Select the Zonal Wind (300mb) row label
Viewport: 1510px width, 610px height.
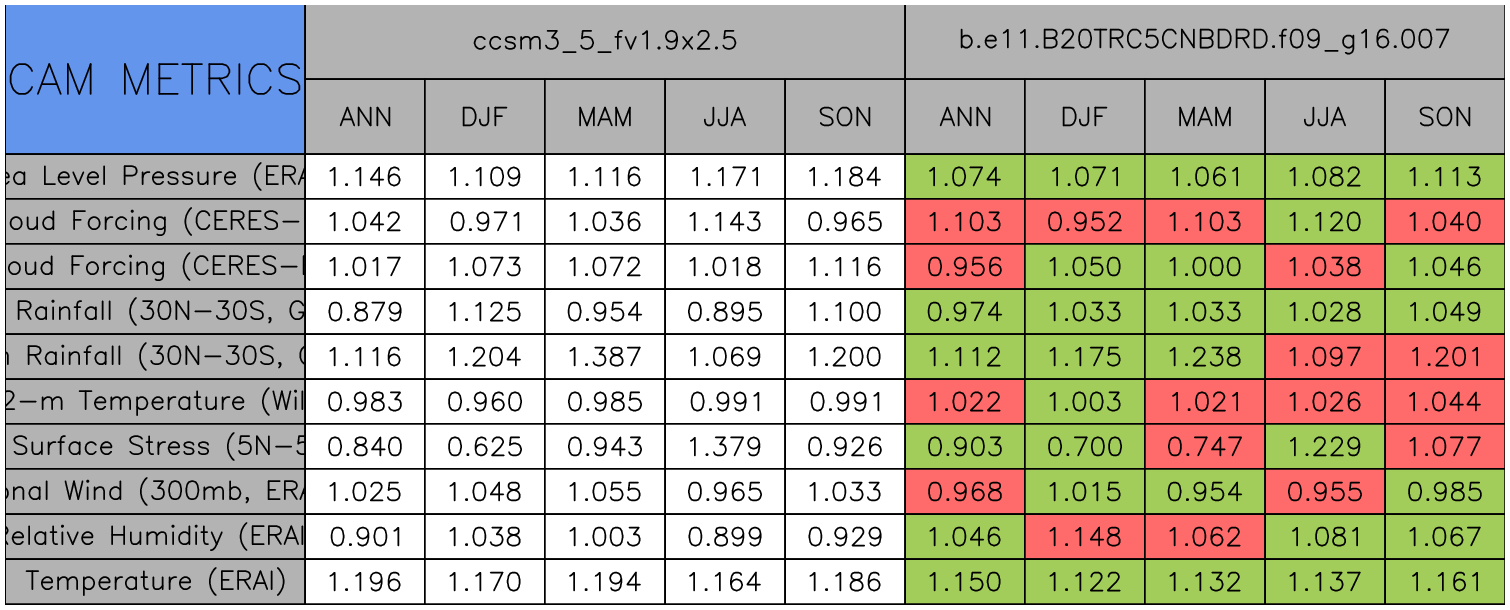coord(154,492)
